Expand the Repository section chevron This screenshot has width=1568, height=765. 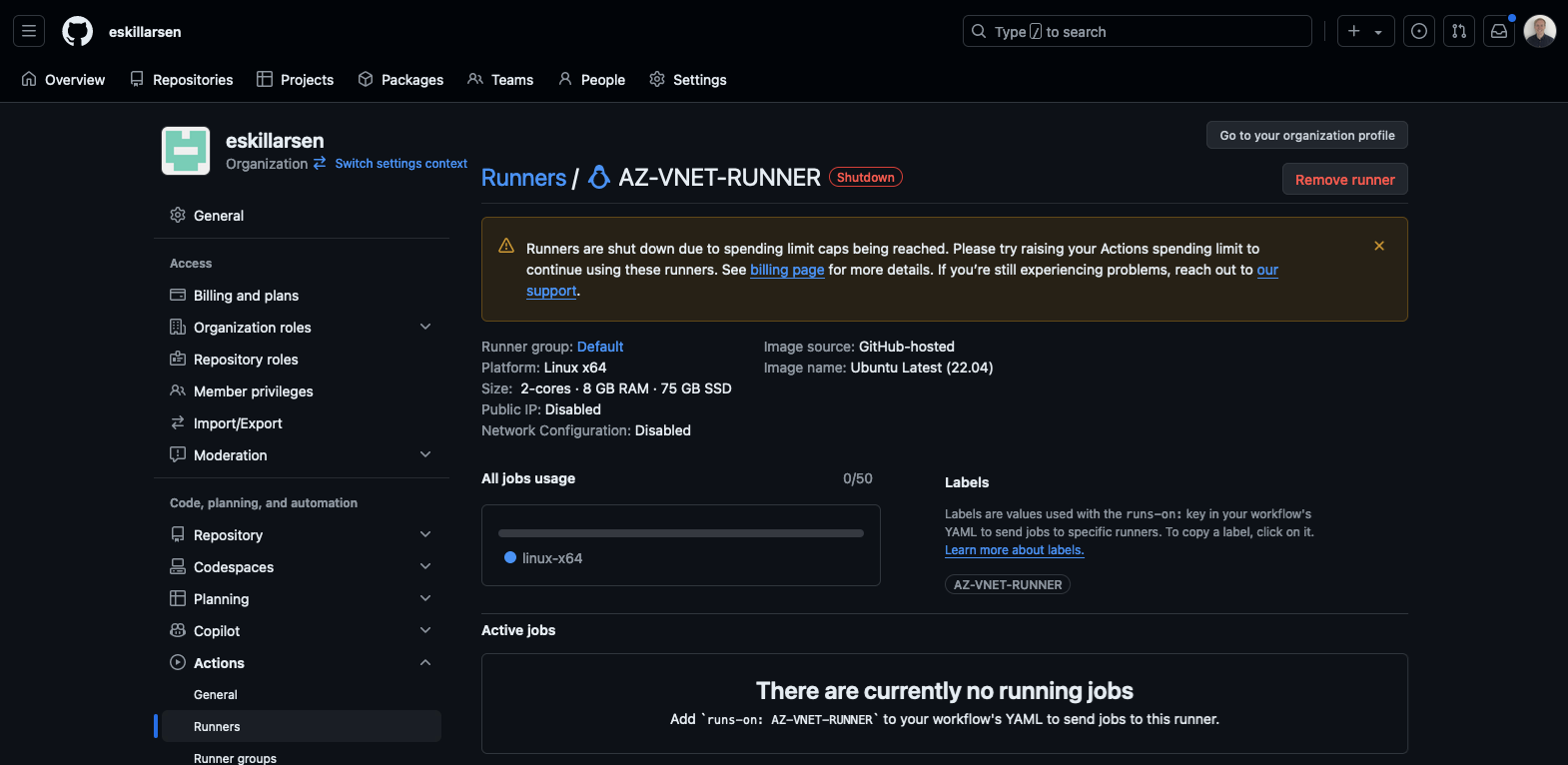425,534
